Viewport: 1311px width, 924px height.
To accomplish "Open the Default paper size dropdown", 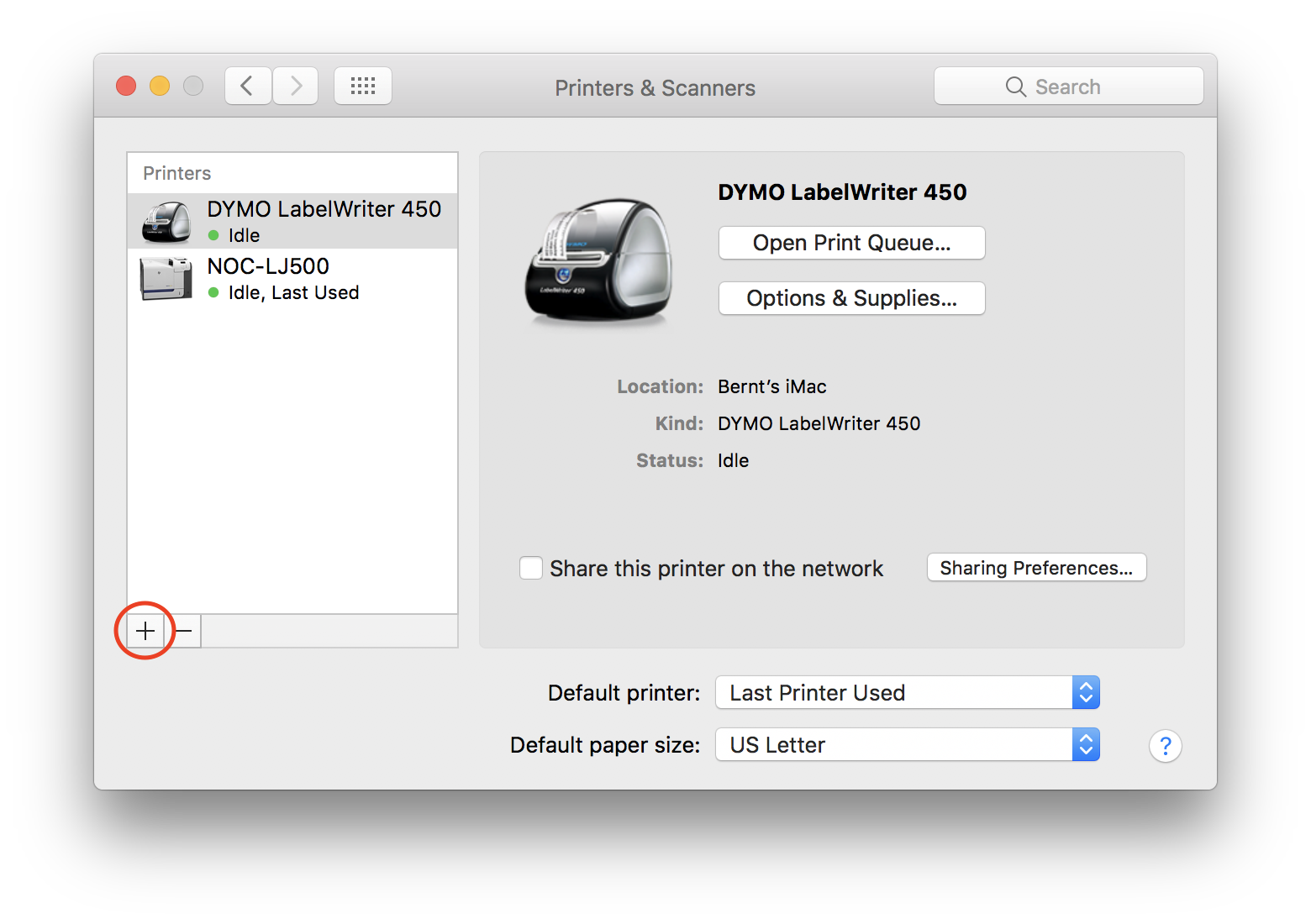I will tap(908, 745).
